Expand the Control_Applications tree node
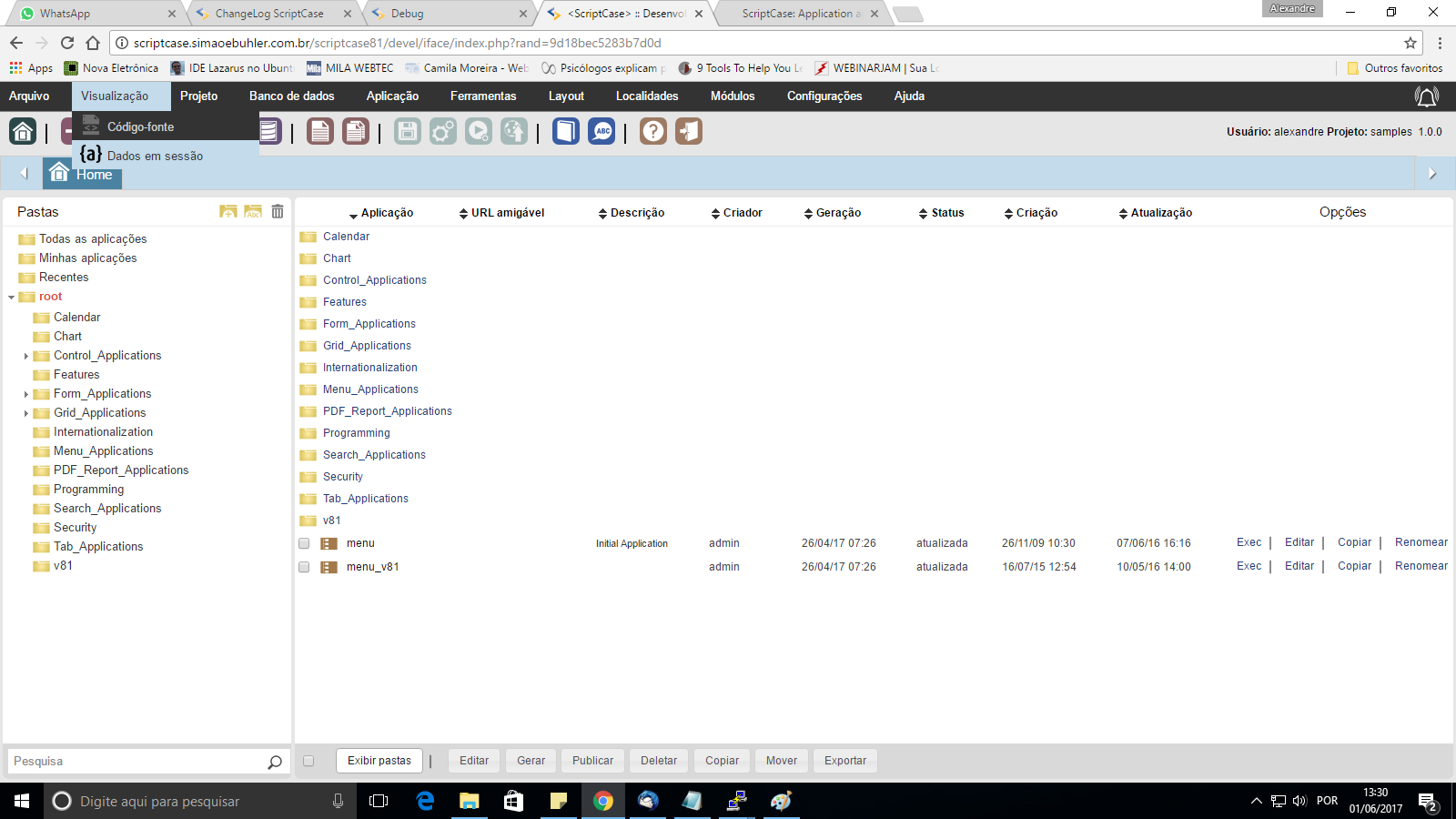 tap(26, 357)
